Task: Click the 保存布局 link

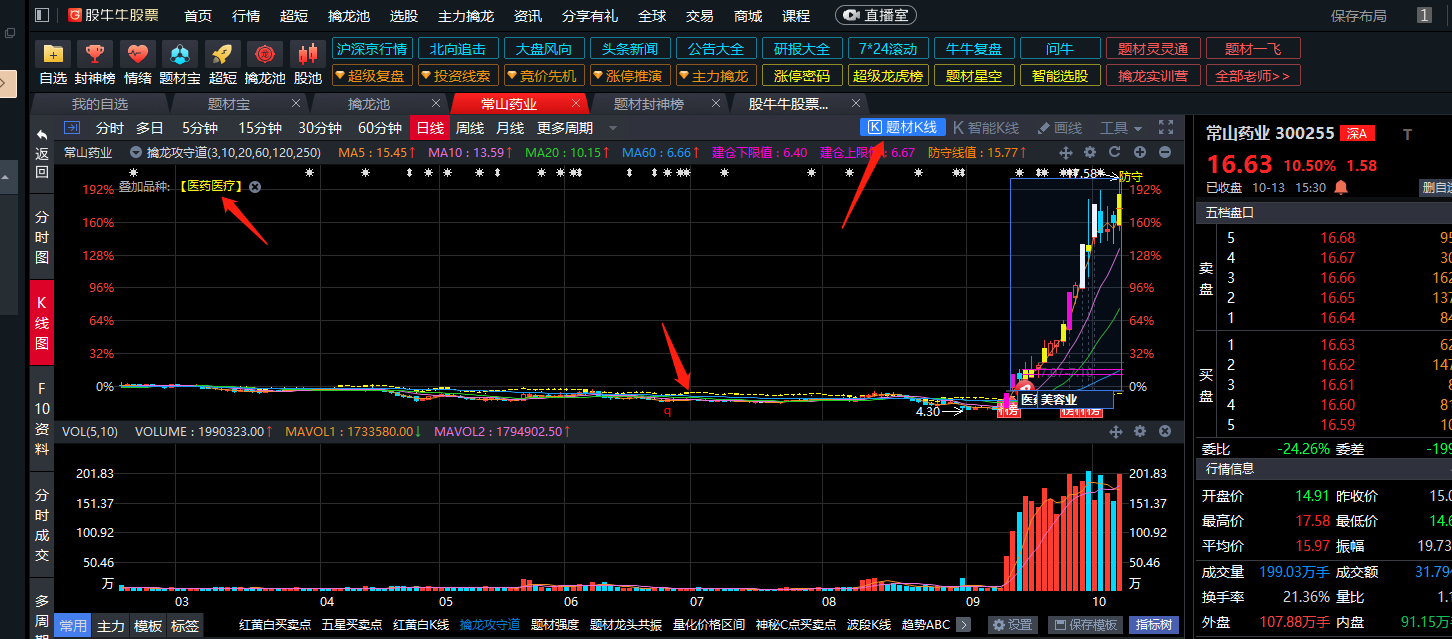Action: click(x=1358, y=16)
